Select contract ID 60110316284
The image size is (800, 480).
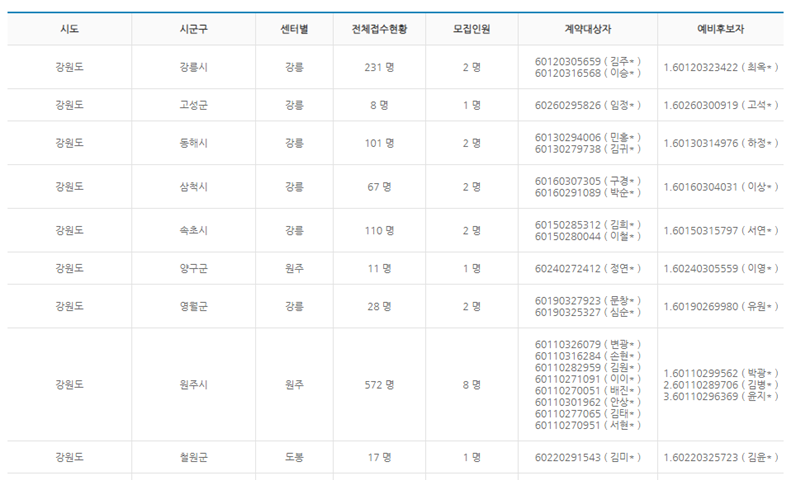568,356
